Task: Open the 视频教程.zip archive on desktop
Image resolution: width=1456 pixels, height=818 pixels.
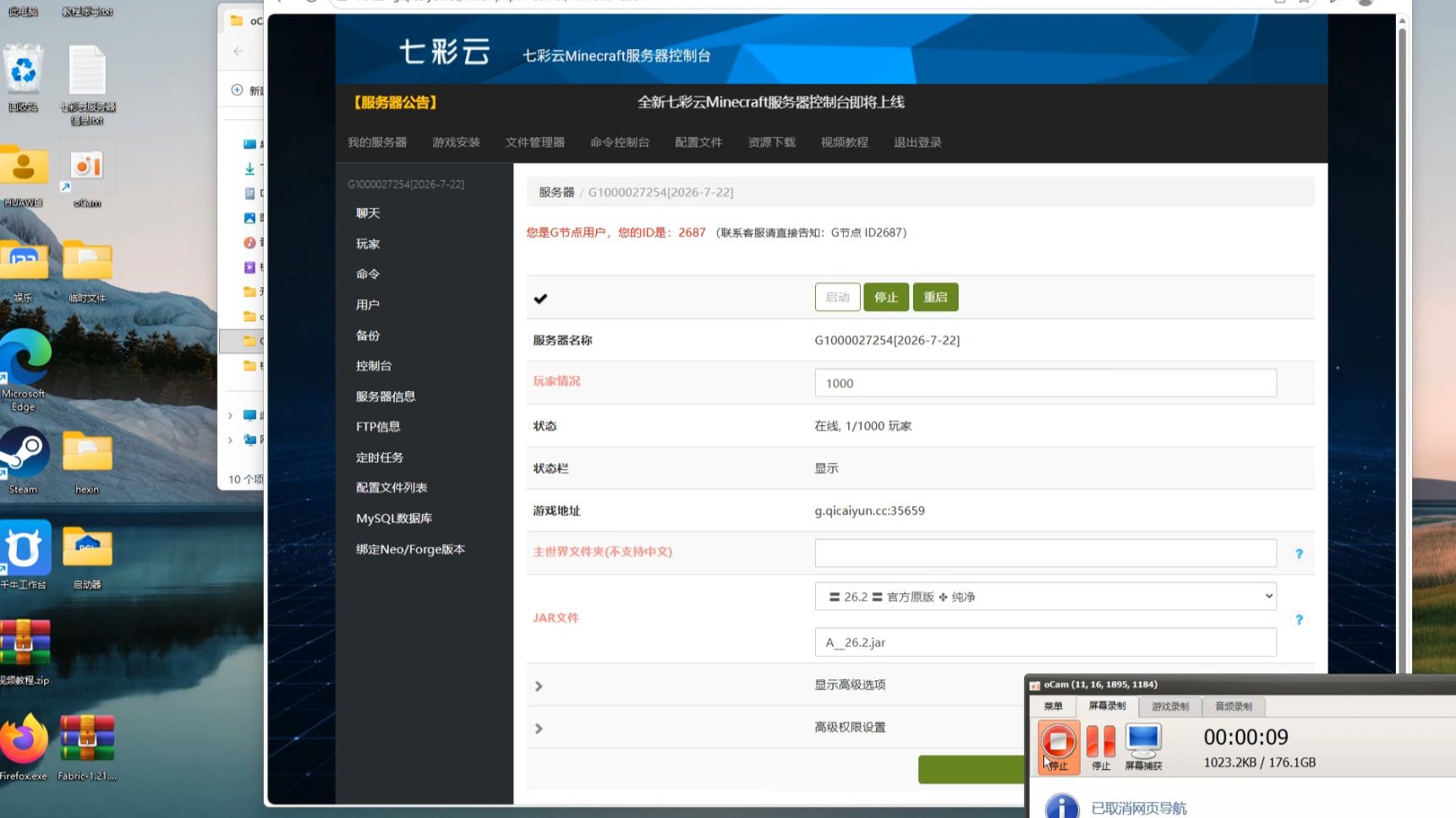Action: [x=24, y=652]
